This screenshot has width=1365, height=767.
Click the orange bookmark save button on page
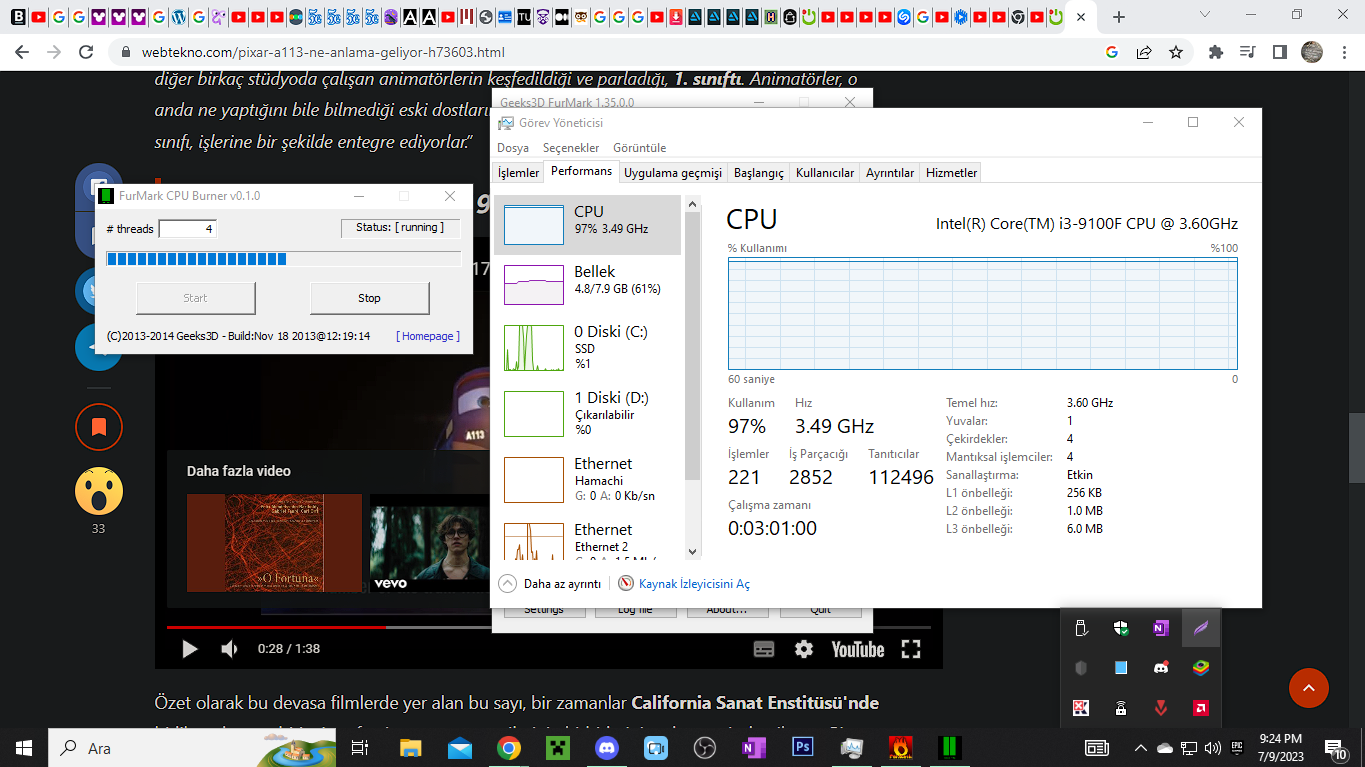tap(99, 428)
